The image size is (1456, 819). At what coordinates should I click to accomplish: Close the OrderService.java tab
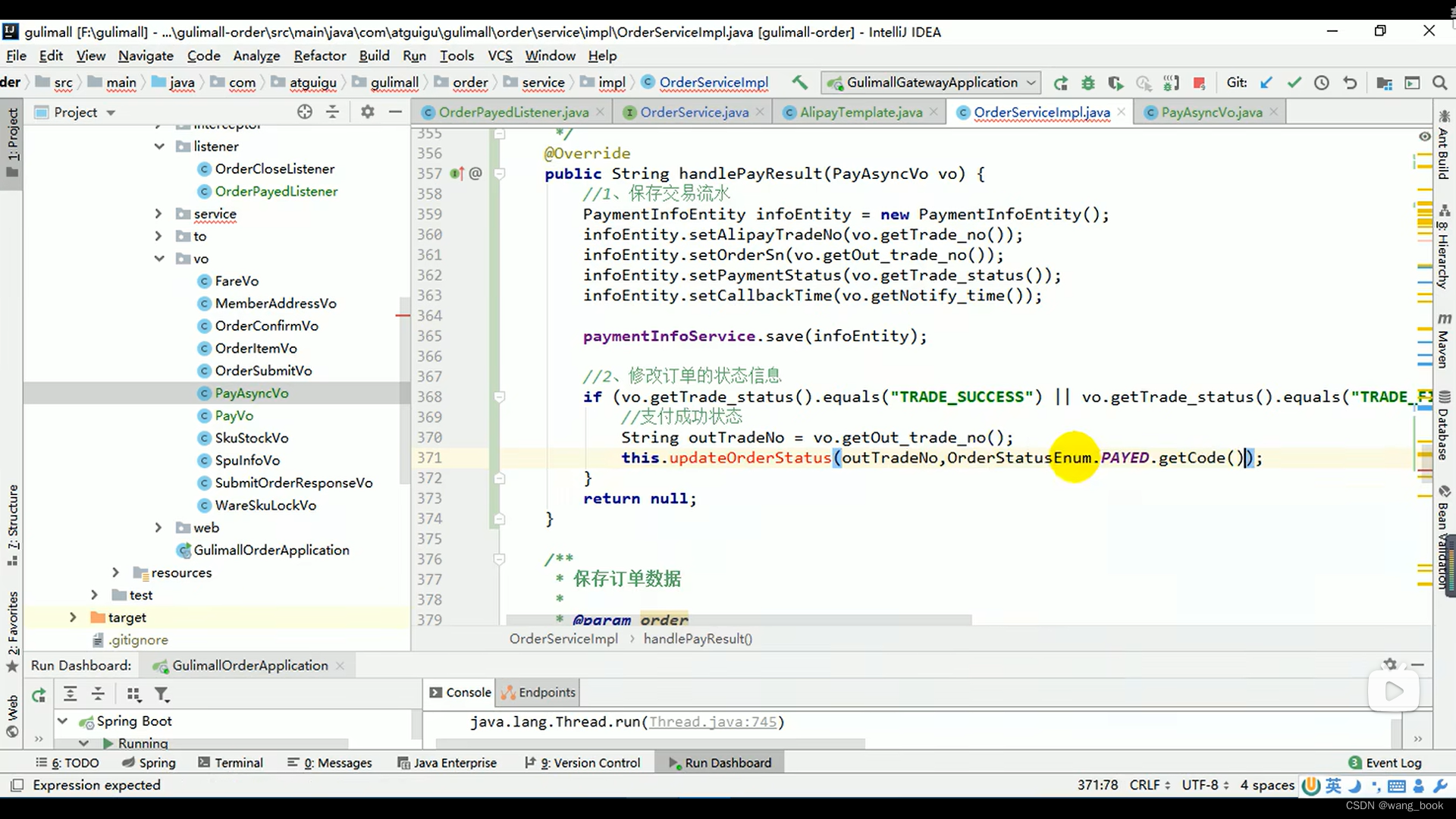pyautogui.click(x=761, y=112)
